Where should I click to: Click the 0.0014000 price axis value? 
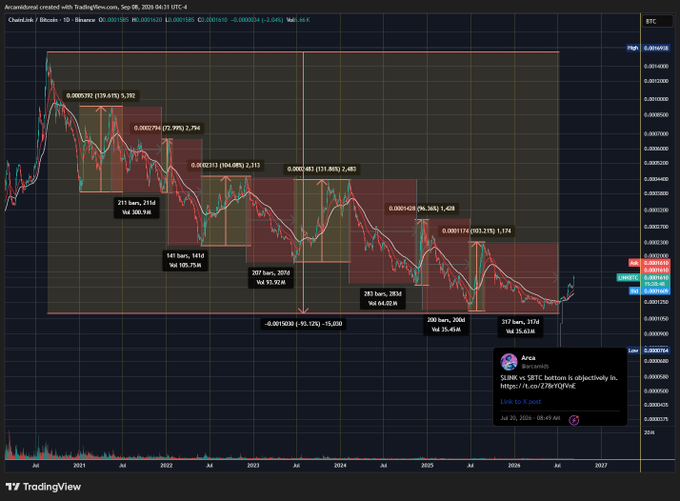coord(656,66)
